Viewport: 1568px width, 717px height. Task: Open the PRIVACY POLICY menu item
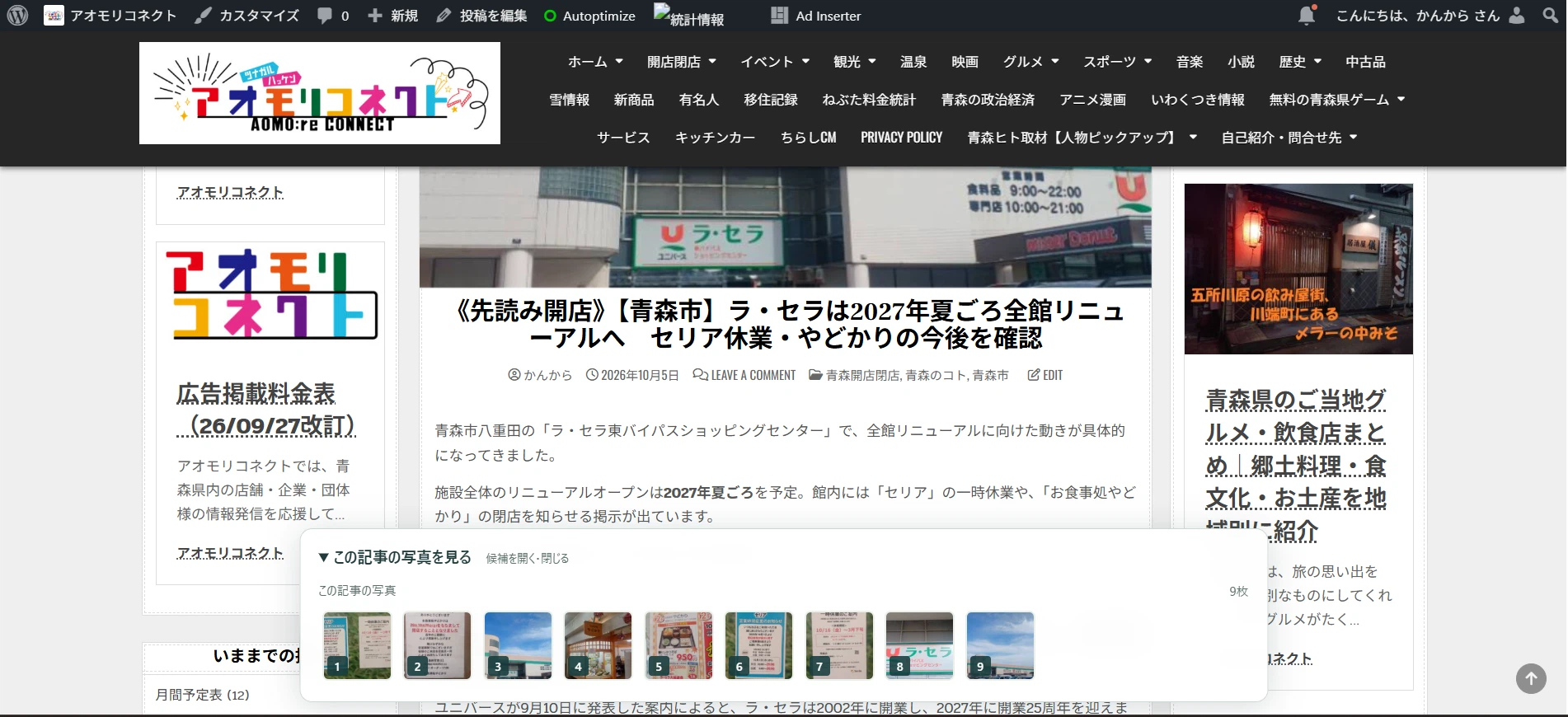pyautogui.click(x=901, y=138)
